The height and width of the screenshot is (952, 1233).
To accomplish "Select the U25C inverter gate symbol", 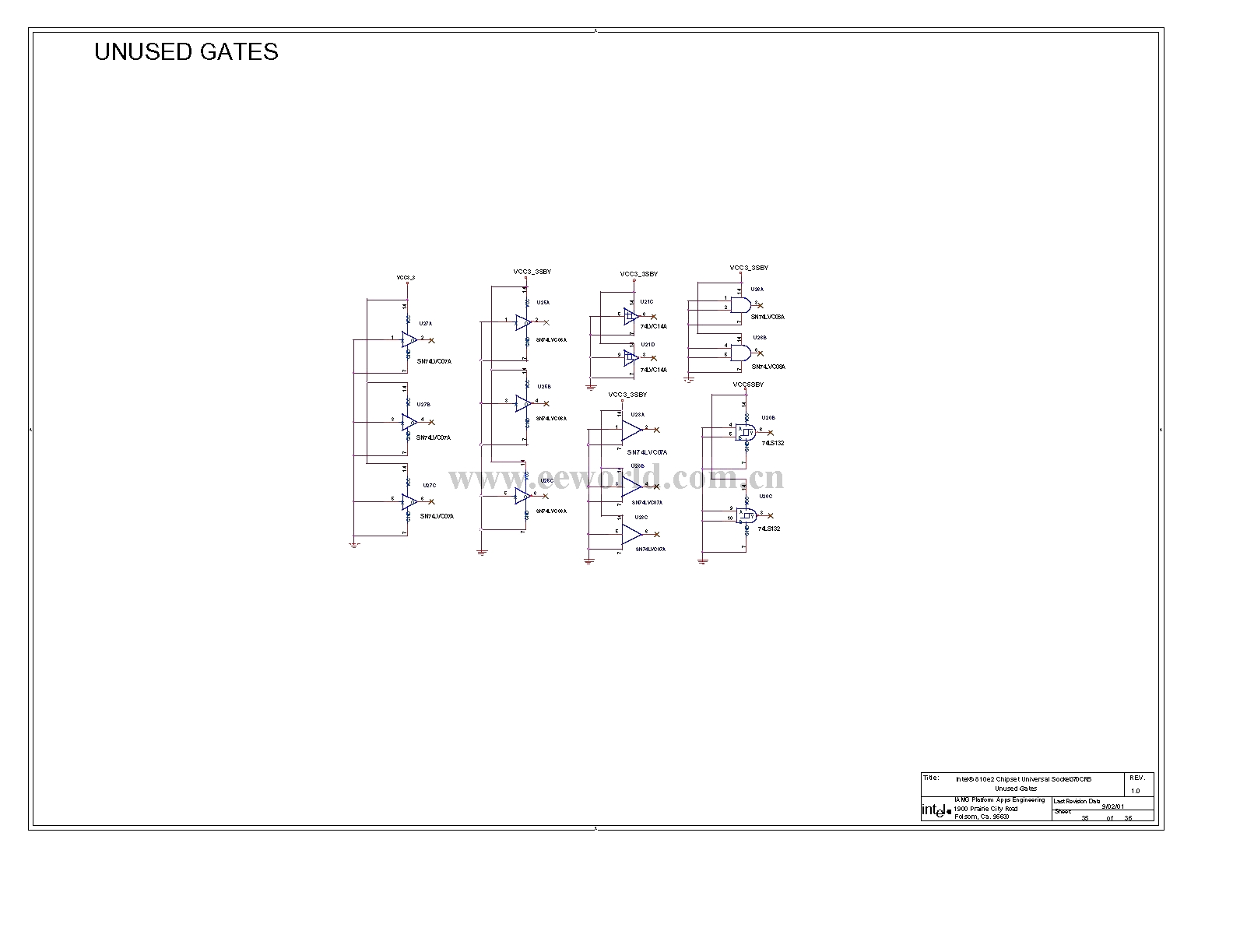I will 523,494.
